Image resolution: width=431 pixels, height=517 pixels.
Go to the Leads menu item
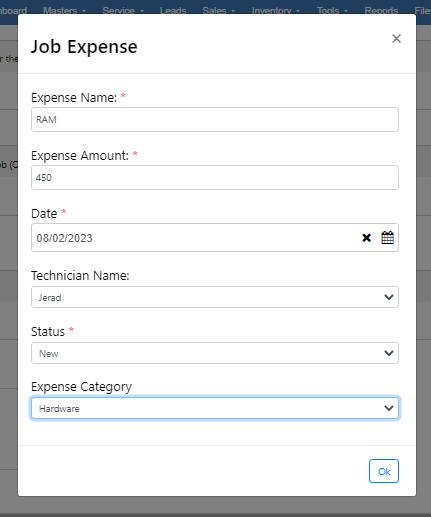click(x=173, y=10)
